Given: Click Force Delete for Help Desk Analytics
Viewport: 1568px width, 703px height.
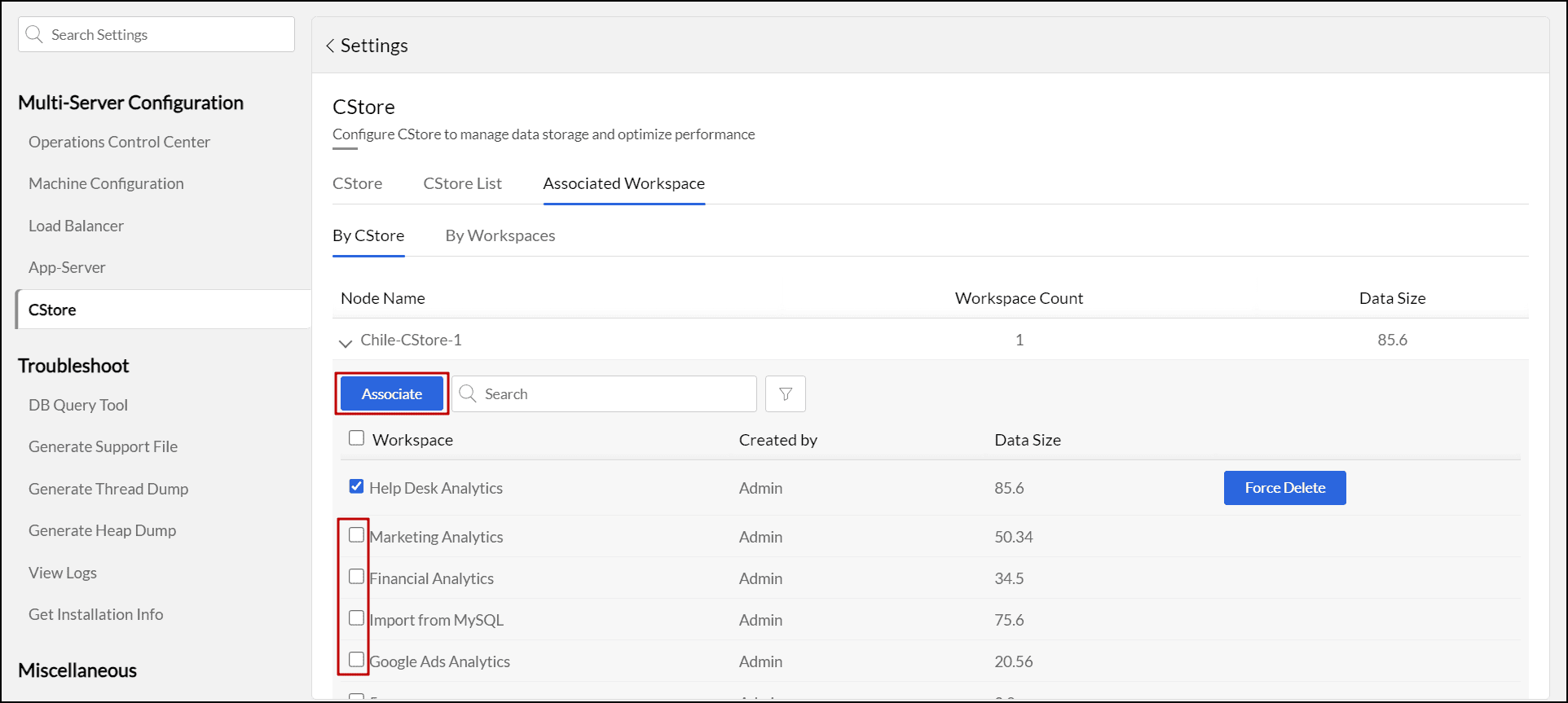Looking at the screenshot, I should 1284,488.
